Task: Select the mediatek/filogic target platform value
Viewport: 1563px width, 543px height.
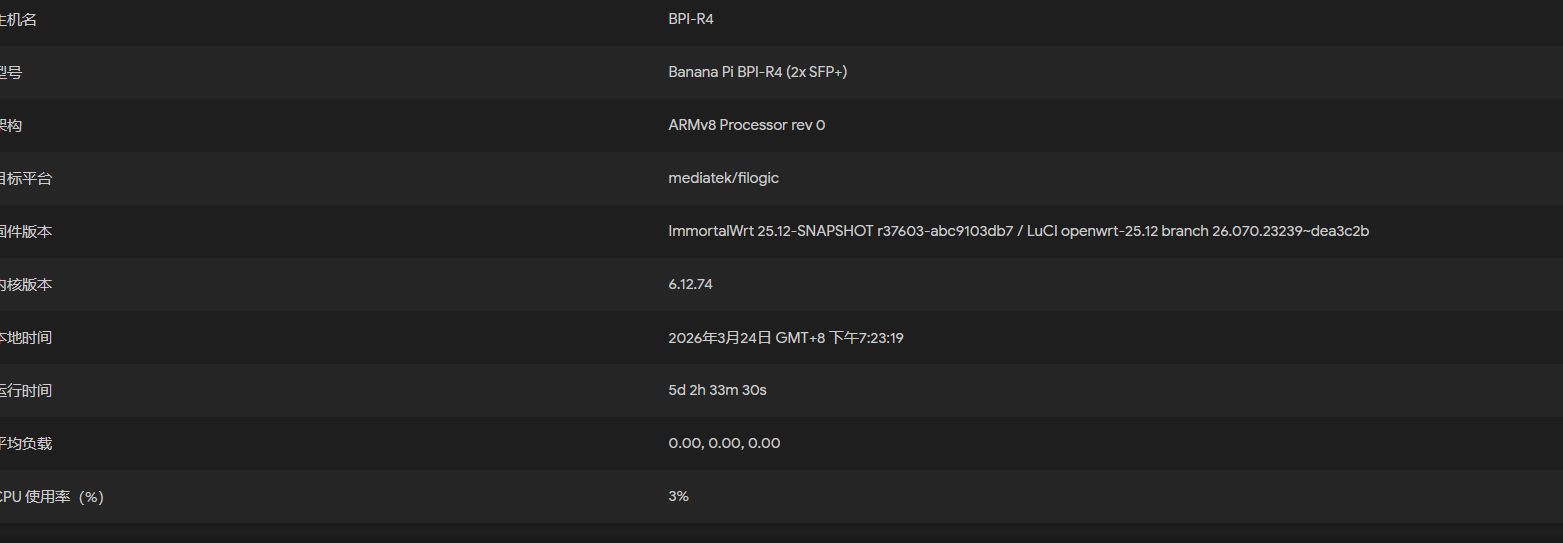Action: pos(723,178)
